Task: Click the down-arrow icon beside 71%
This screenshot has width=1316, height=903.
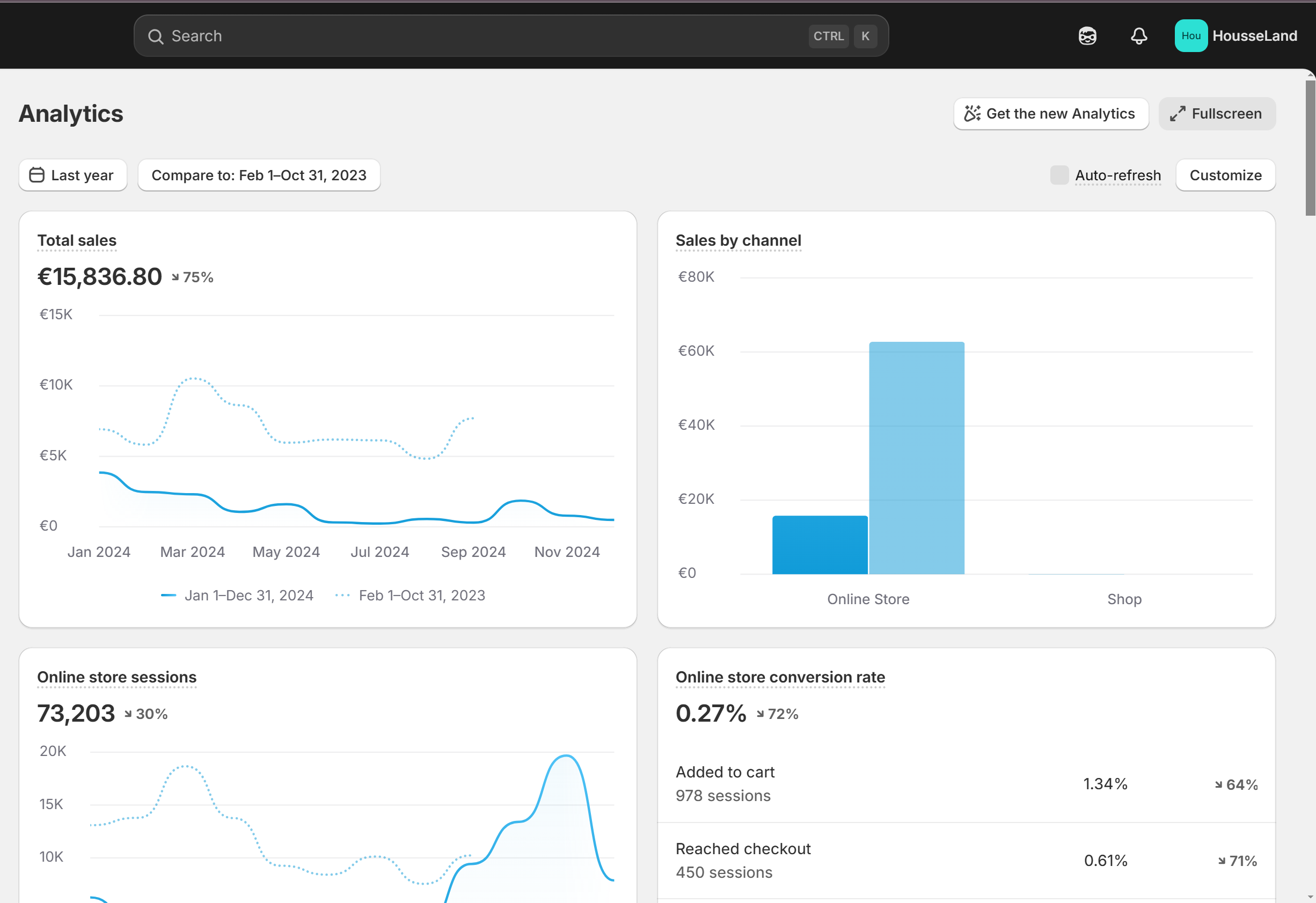Action: [1222, 861]
